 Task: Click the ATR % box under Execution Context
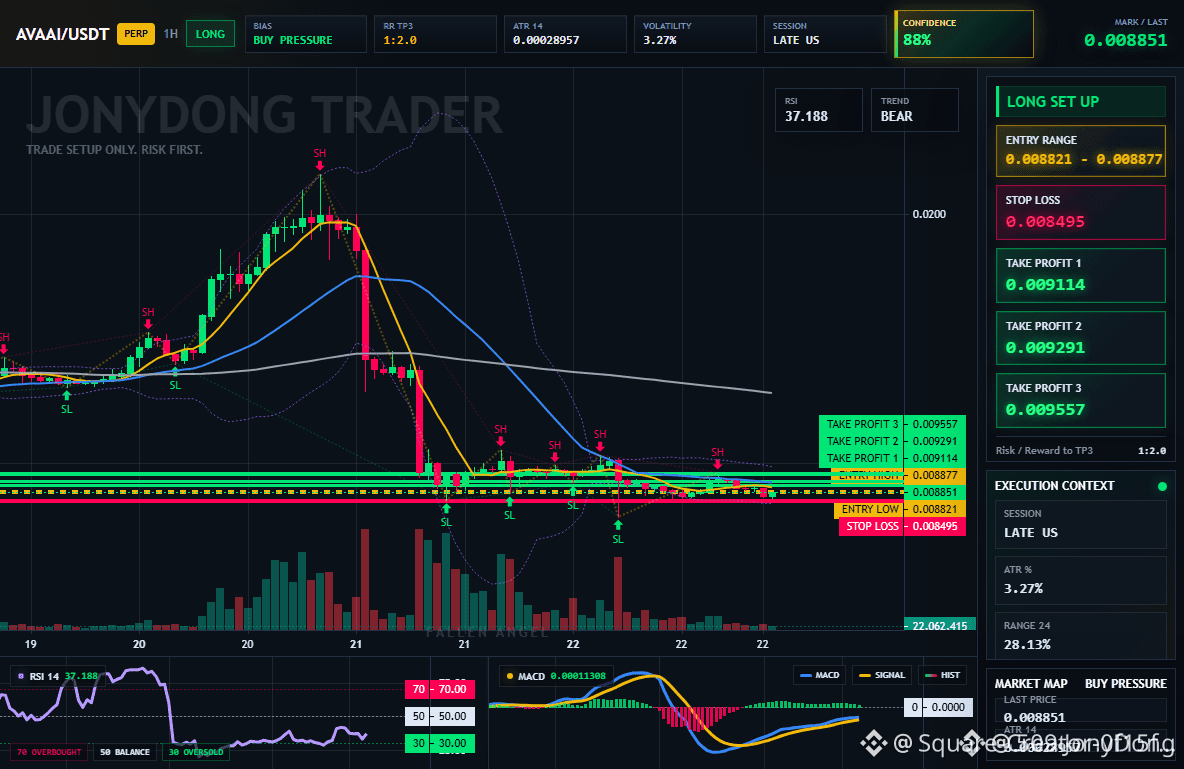coord(1081,580)
